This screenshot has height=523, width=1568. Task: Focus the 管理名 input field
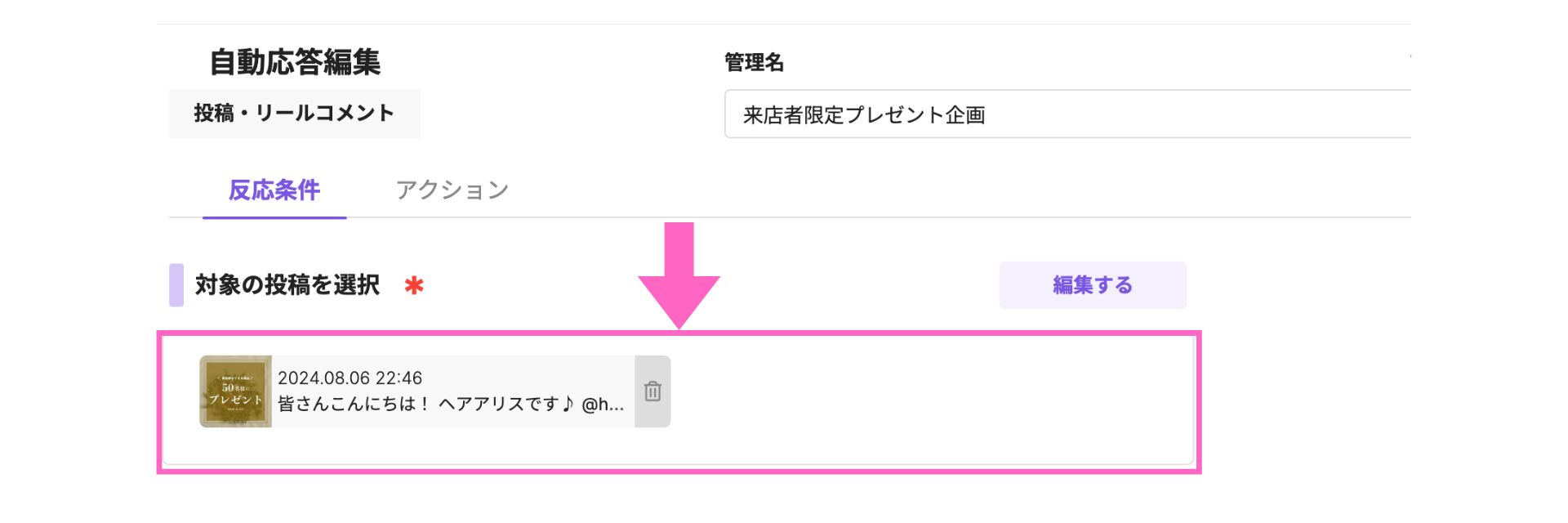[x=1067, y=114]
